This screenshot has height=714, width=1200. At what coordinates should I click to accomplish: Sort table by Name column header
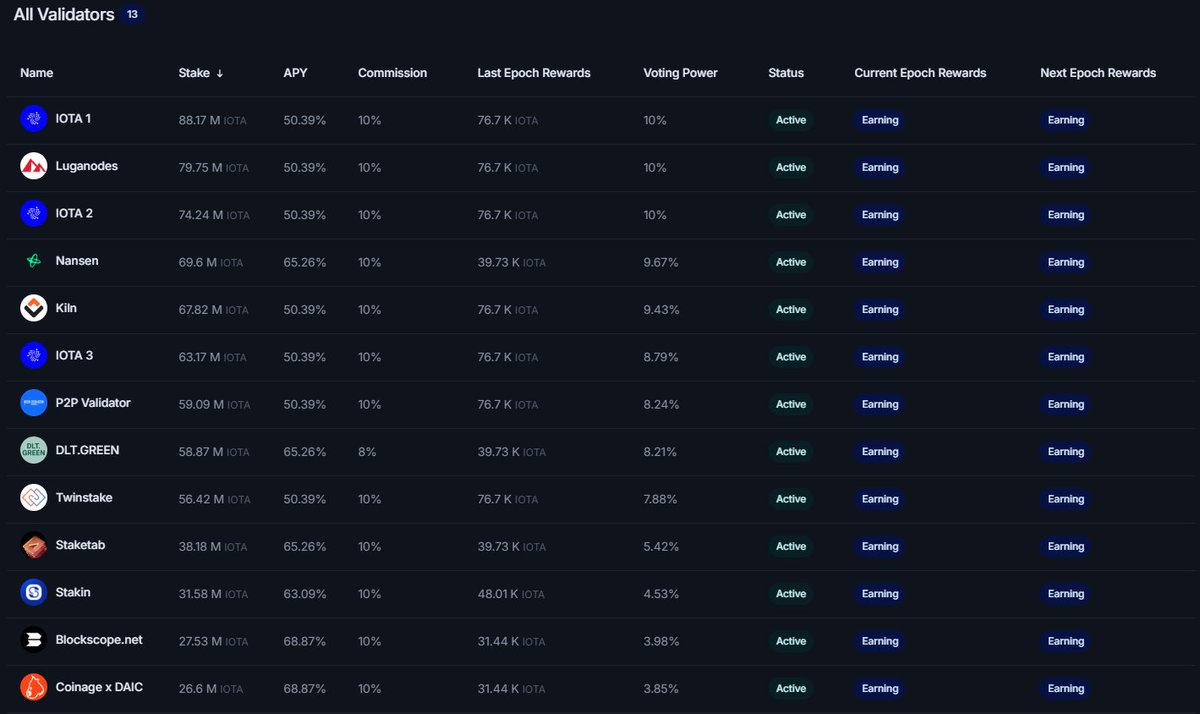(37, 73)
